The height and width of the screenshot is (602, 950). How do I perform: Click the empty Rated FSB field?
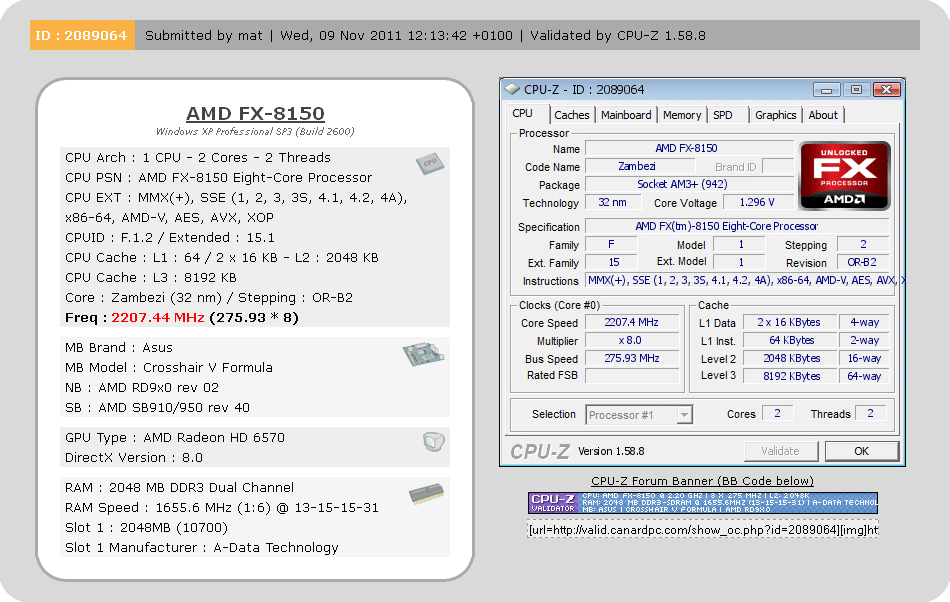(x=631, y=375)
